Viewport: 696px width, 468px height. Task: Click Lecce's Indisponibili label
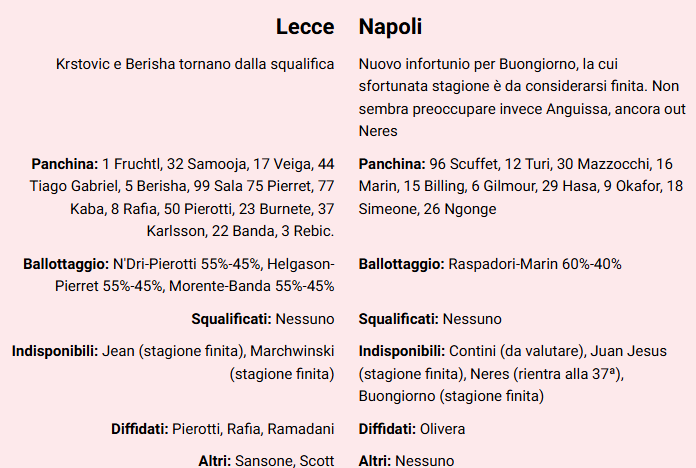(55, 352)
